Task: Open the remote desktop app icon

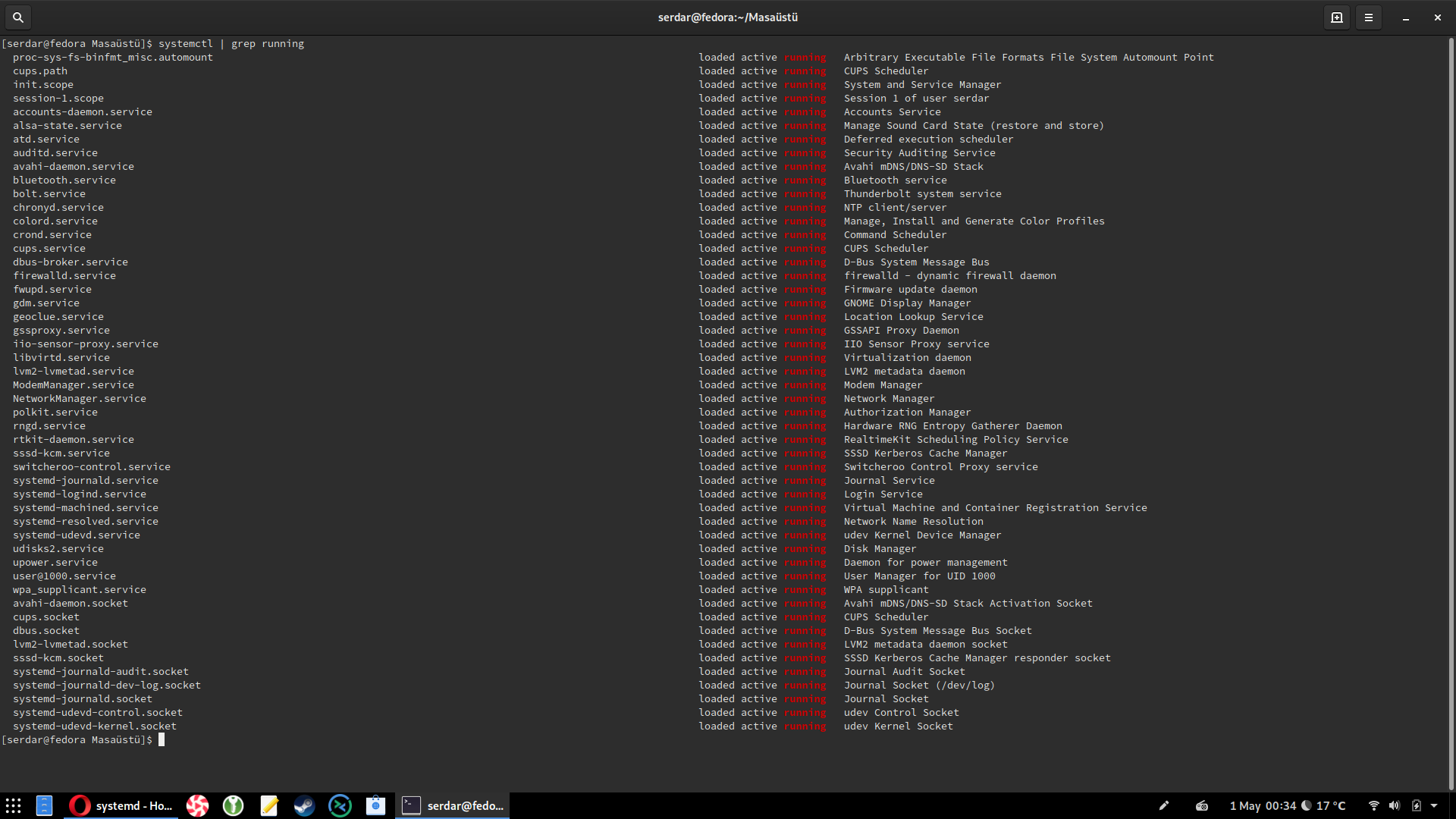Action: [340, 805]
